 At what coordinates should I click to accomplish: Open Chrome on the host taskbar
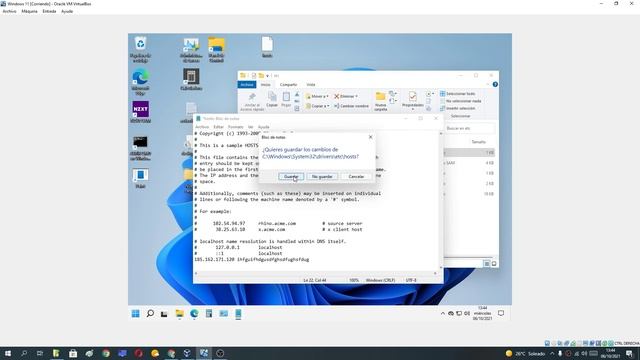click(x=106, y=353)
